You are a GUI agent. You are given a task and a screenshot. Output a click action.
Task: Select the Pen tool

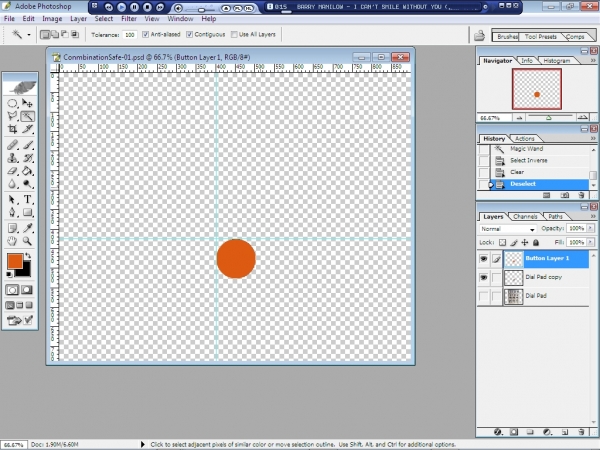pyautogui.click(x=12, y=212)
